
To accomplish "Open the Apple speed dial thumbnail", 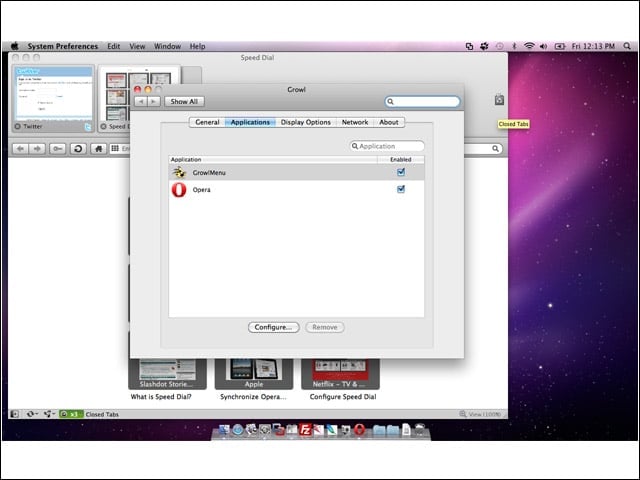I will tap(254, 374).
